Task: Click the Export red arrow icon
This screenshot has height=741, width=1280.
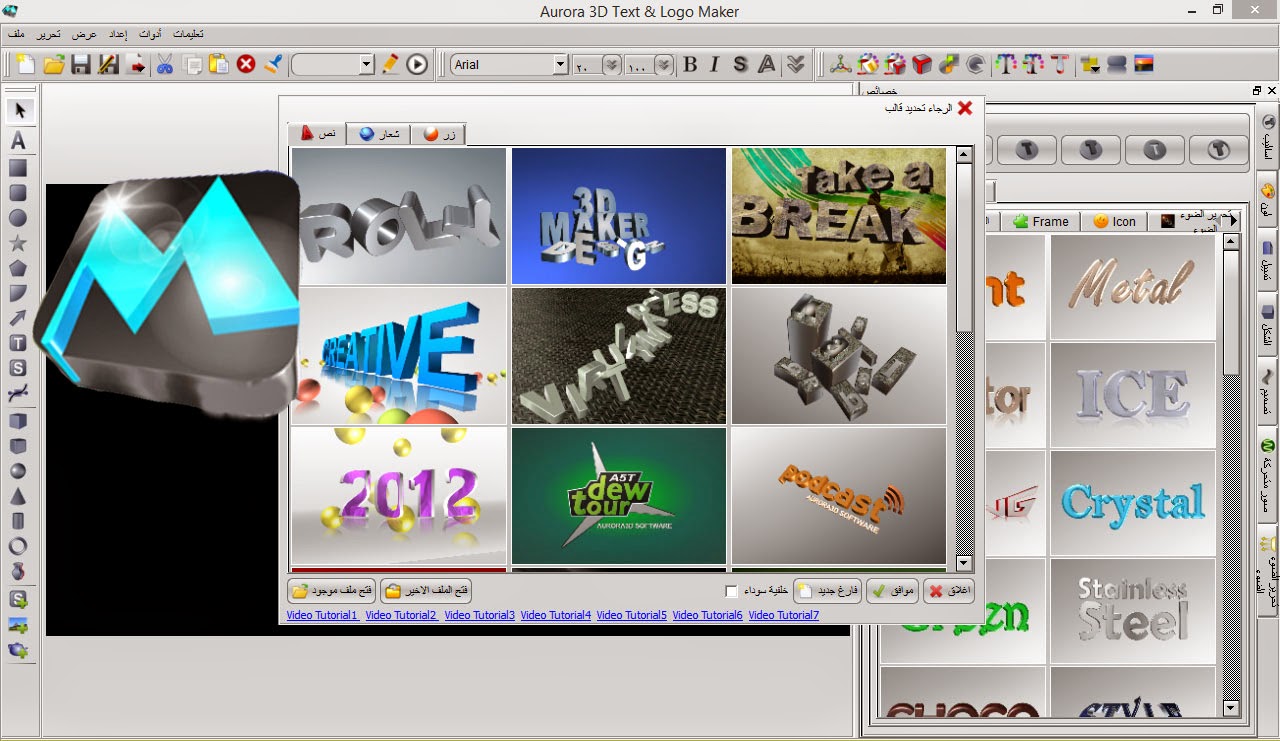Action: pos(137,64)
